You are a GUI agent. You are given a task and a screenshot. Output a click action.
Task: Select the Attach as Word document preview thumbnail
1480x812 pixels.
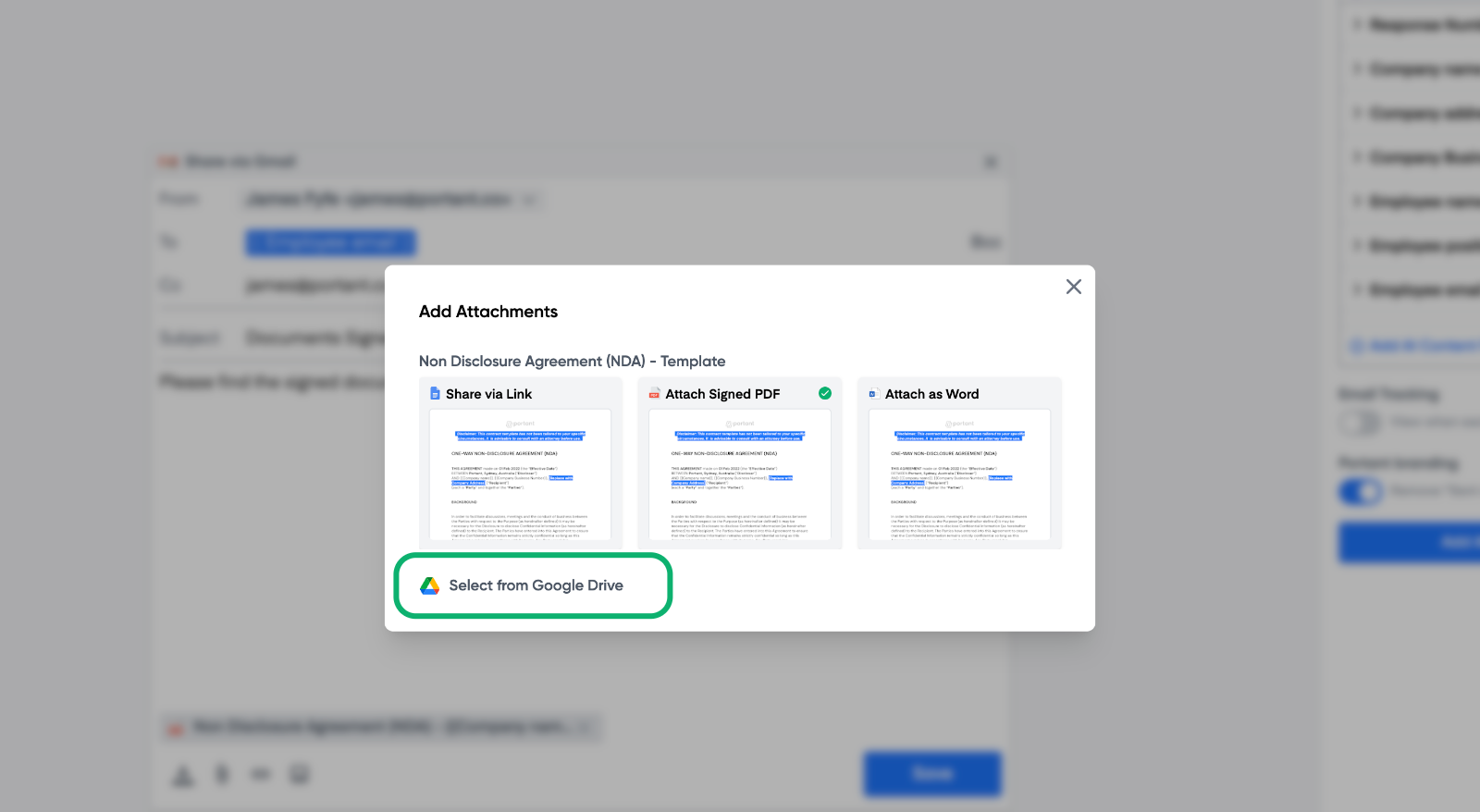[x=959, y=474]
